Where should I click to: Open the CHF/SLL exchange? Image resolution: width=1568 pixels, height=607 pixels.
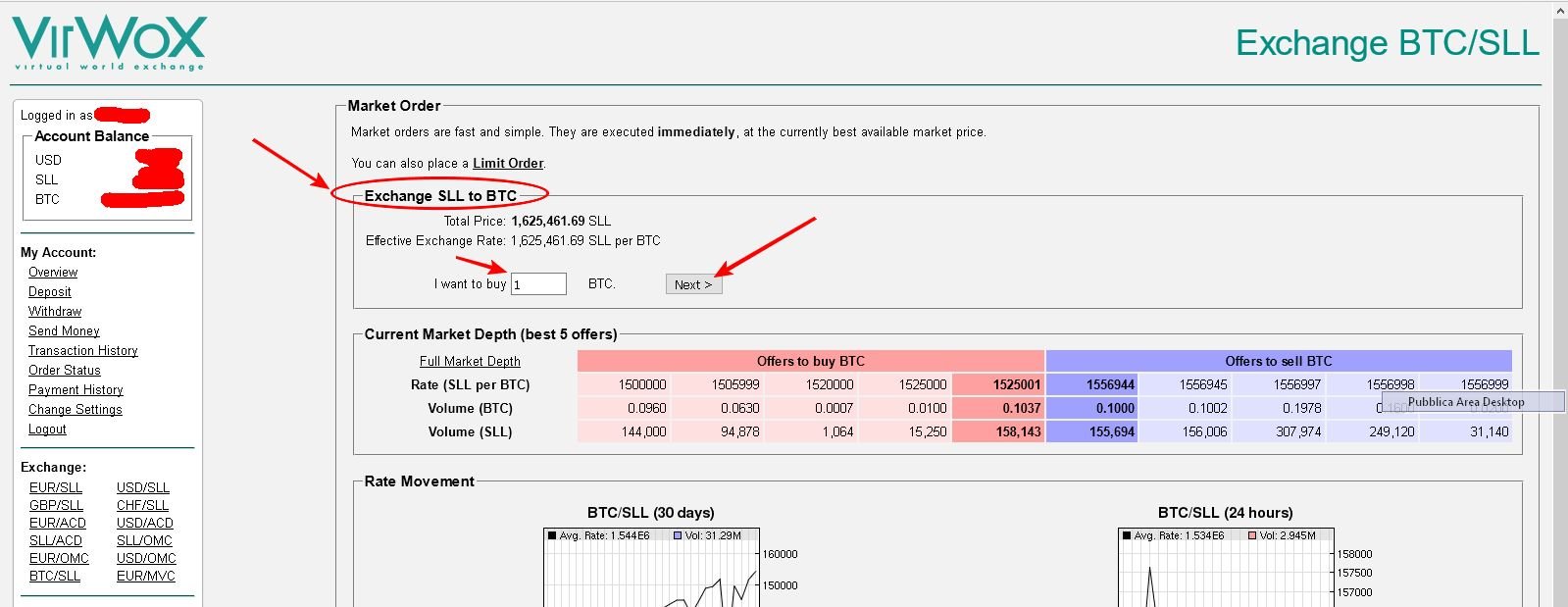point(142,505)
